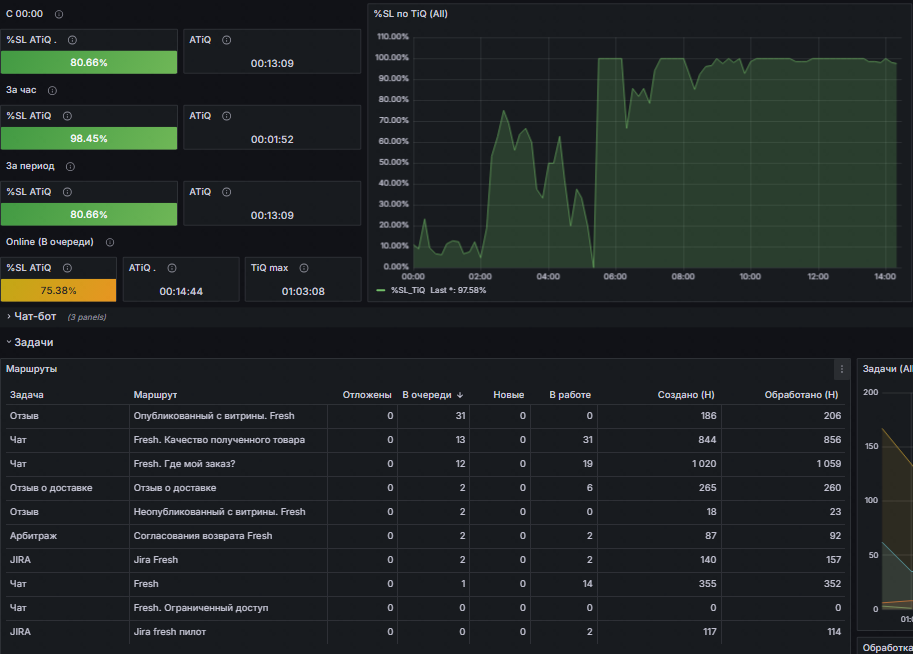Click the Отложены column header
Screen dimensions: 913x654
click(x=367, y=395)
